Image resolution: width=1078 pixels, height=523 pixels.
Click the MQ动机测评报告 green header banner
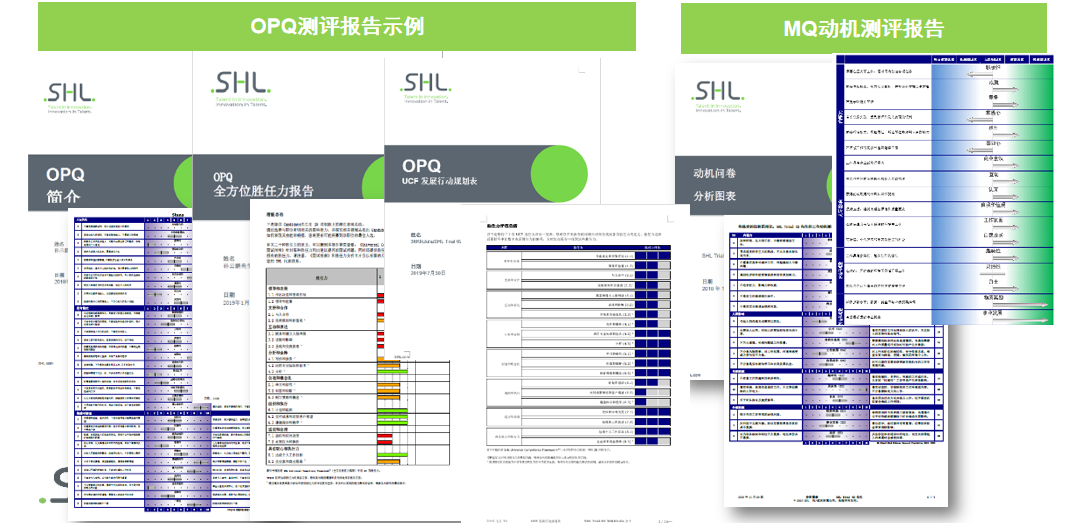pos(864,28)
